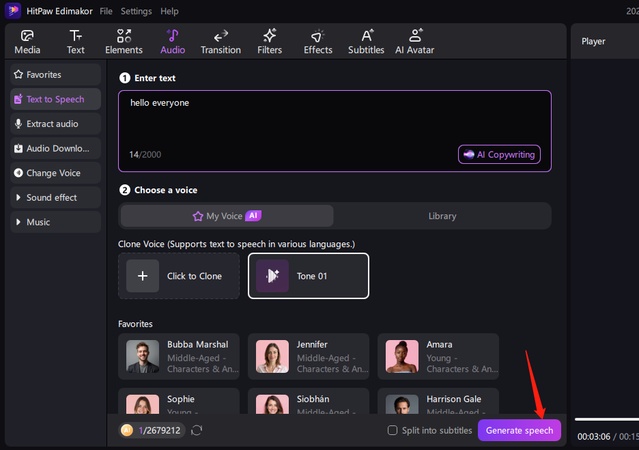This screenshot has height=450, width=639.
Task: Click the refresh credits icon
Action: (x=197, y=430)
